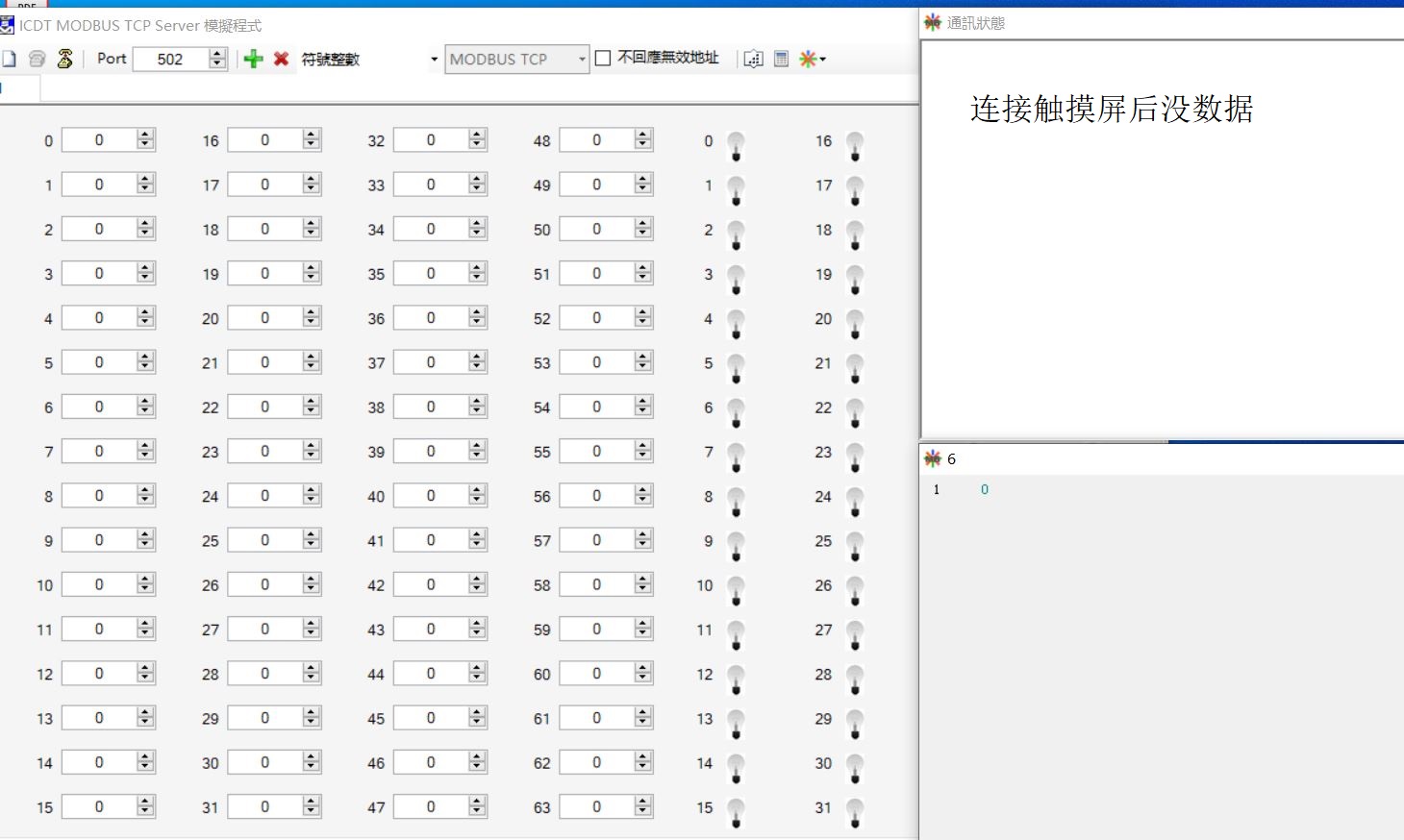Expand the arrow beside the star icon
This screenshot has width=1404, height=840.
tap(822, 60)
